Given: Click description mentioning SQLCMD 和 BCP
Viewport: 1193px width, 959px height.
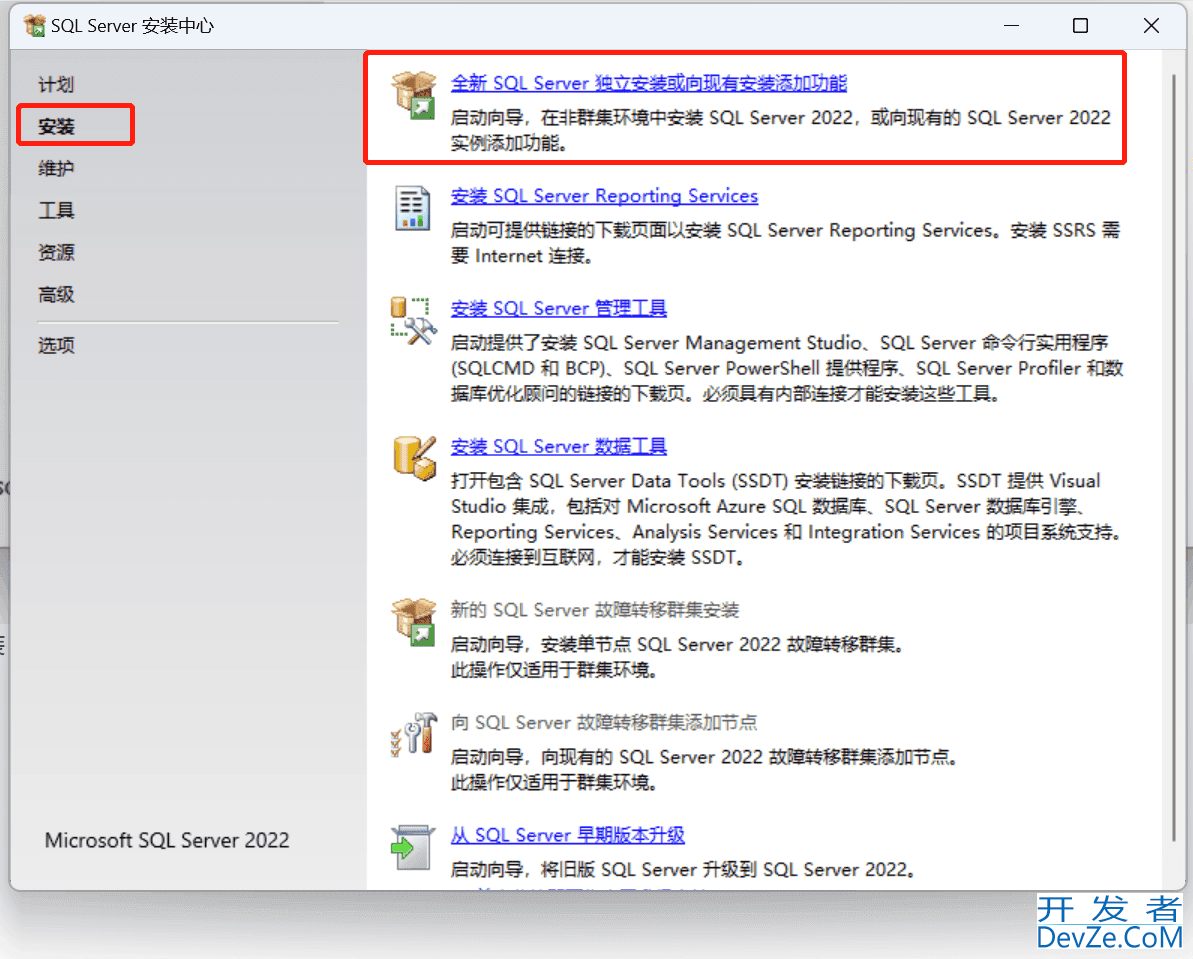Looking at the screenshot, I should (787, 368).
